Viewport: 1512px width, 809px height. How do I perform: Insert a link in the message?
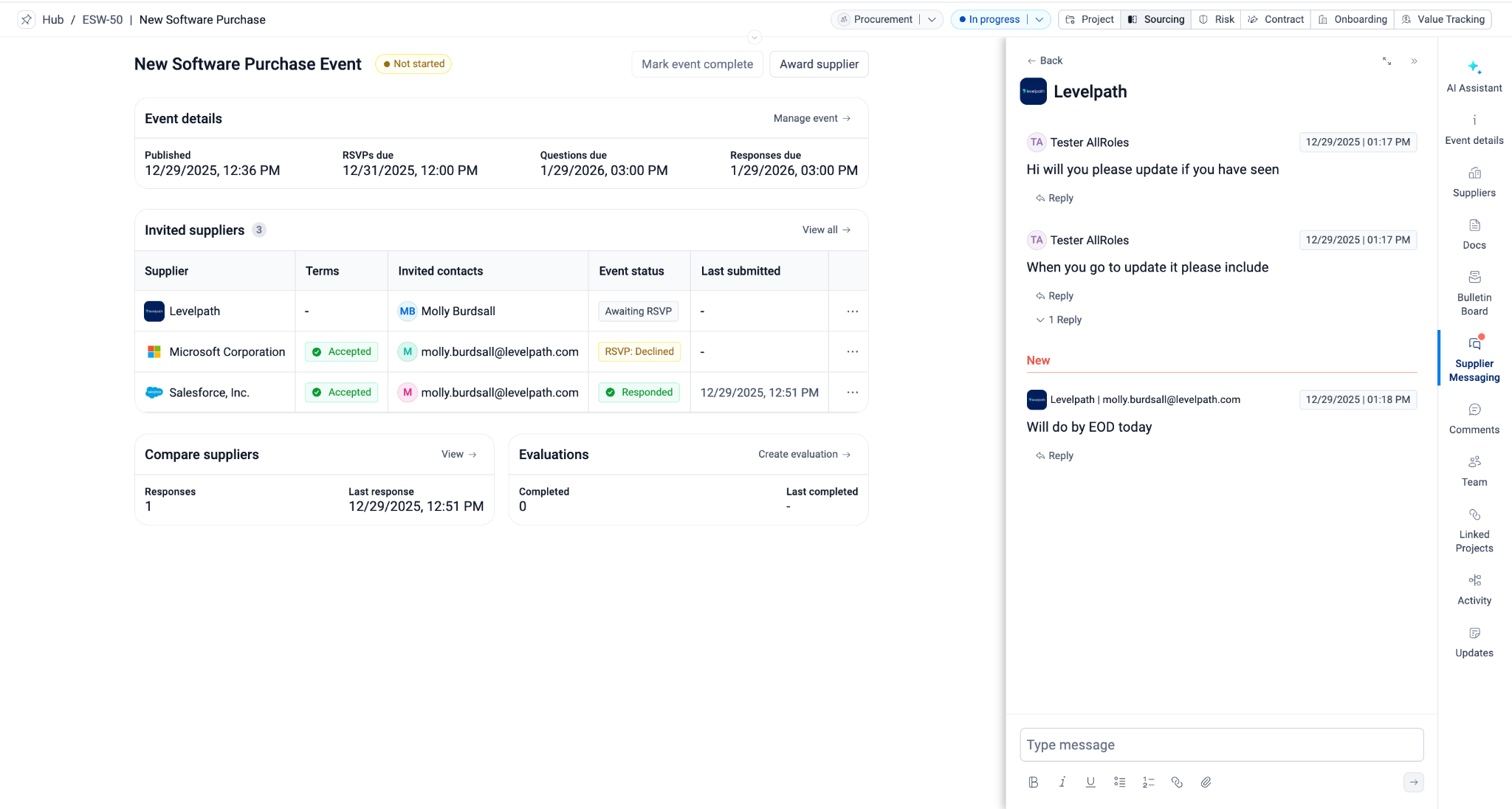1177,782
